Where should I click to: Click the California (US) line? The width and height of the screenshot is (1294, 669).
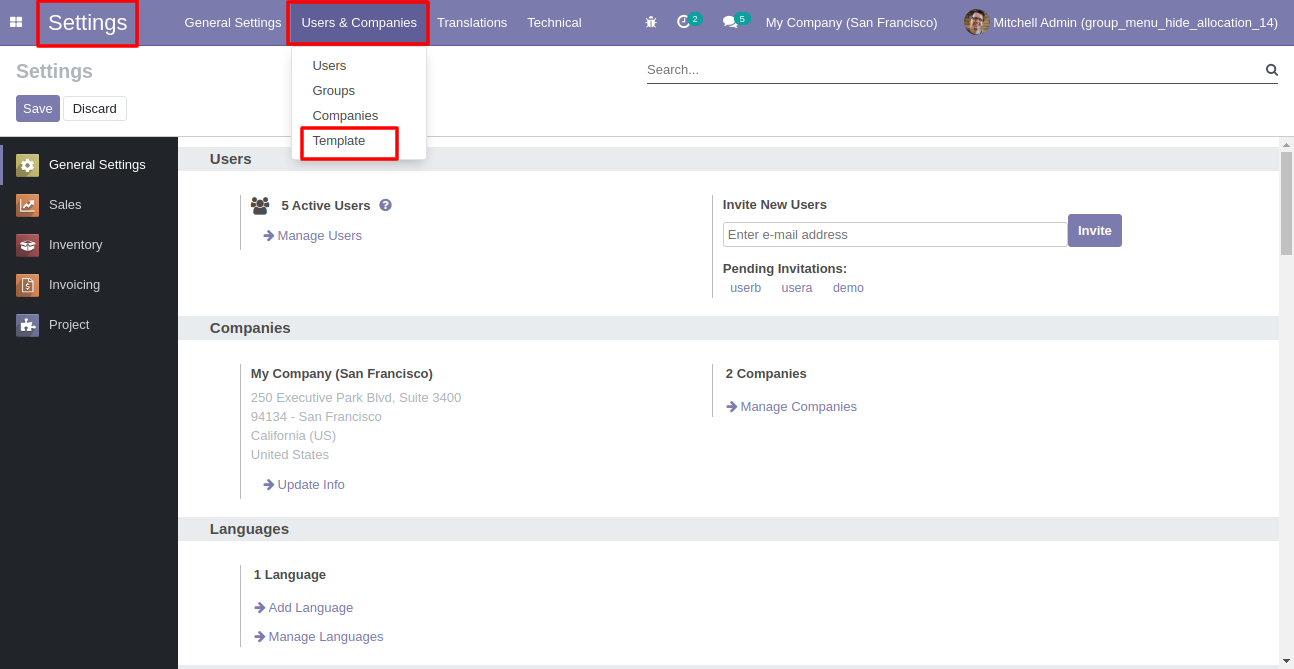coord(293,436)
